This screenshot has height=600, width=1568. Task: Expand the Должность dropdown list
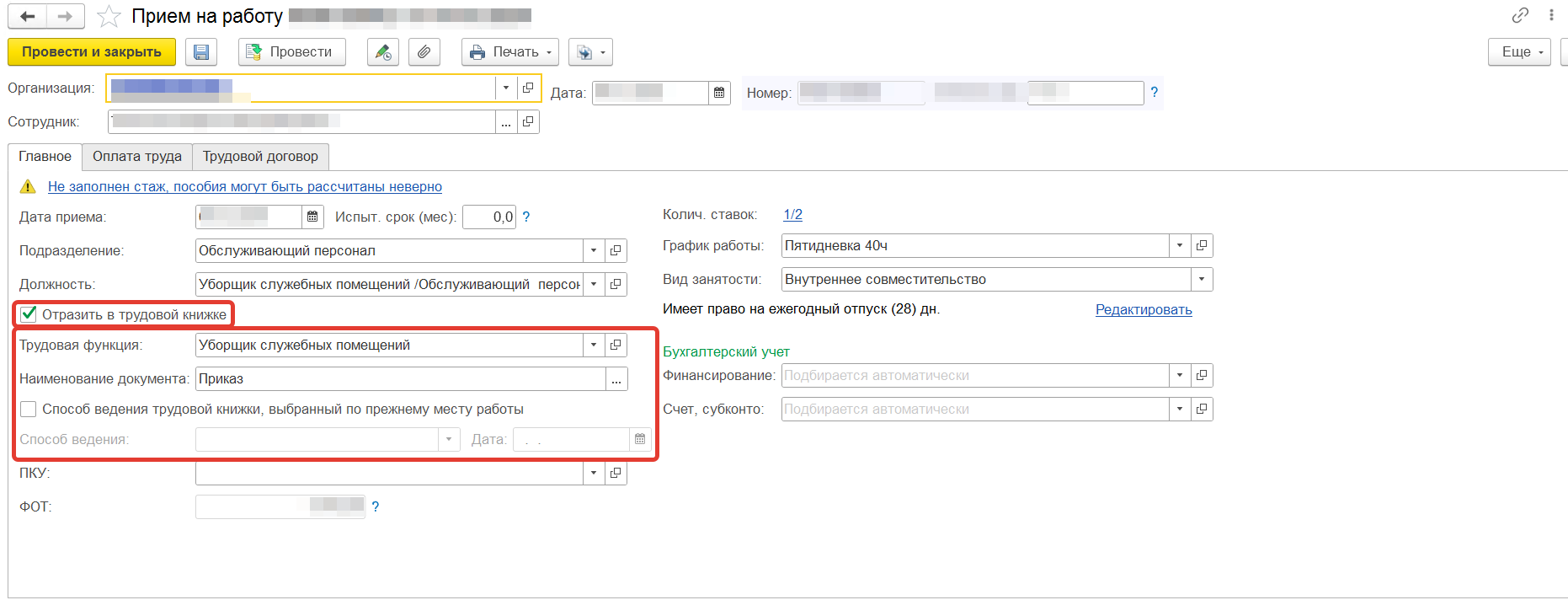[x=594, y=284]
